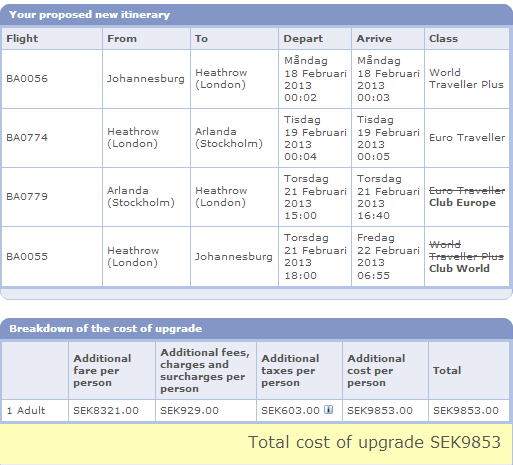Click the bold Club Europe class text
Viewport: 513px width, 465px height.
pyautogui.click(x=462, y=203)
